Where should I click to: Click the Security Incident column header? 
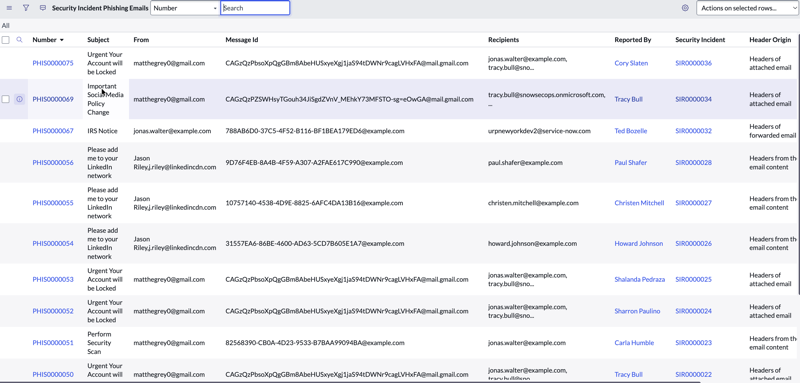[x=700, y=40]
